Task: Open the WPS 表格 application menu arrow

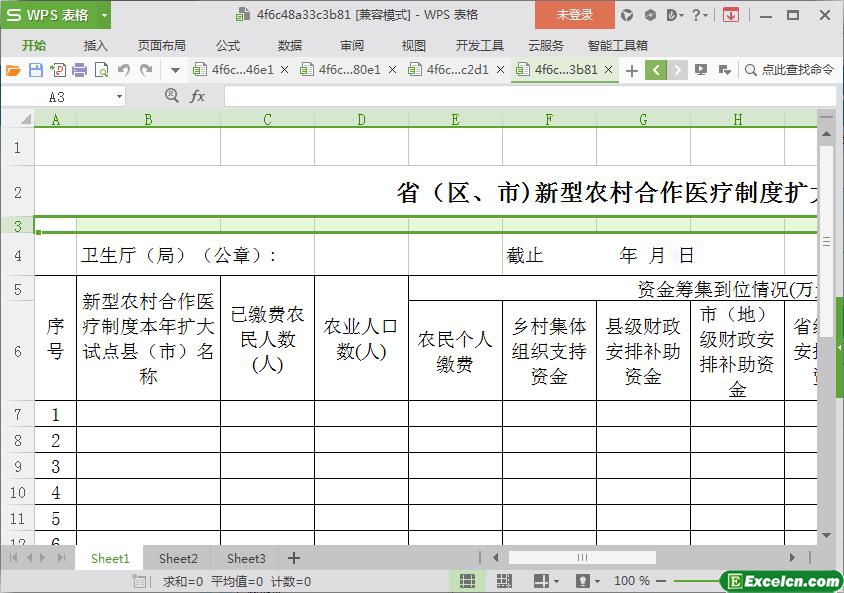Action: pyautogui.click(x=104, y=15)
